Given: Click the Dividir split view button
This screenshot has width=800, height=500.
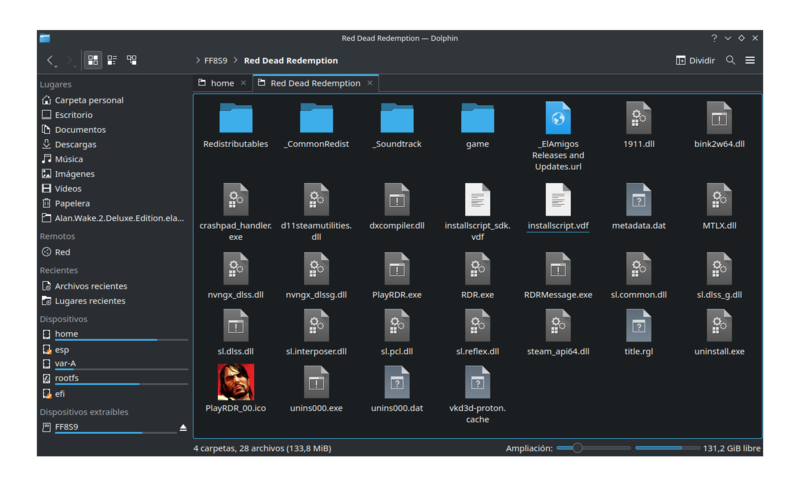Looking at the screenshot, I should pos(695,60).
